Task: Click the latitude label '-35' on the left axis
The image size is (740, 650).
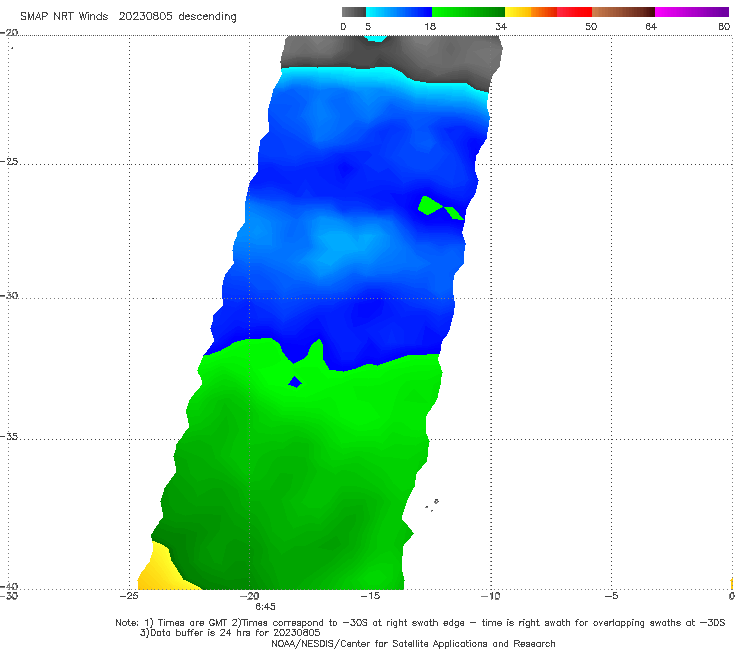Action: (9, 437)
